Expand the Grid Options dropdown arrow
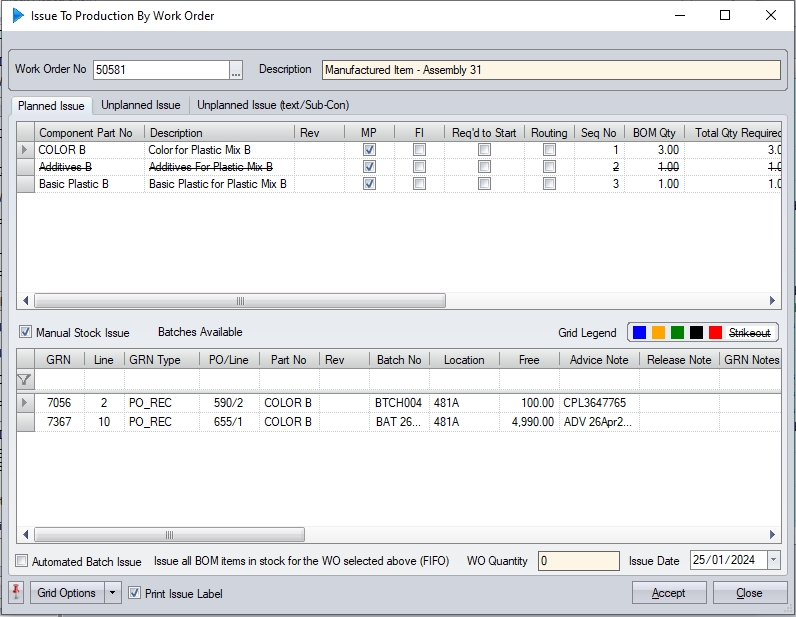The image size is (796, 617). pos(113,593)
